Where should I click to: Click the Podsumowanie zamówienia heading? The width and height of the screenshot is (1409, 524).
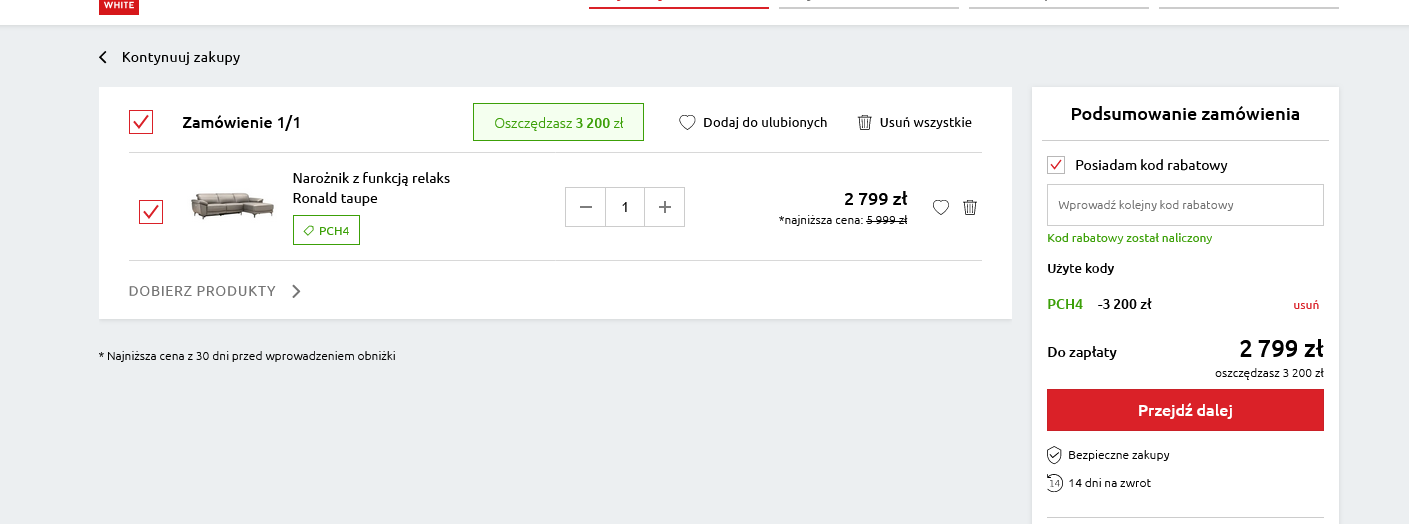[1185, 114]
